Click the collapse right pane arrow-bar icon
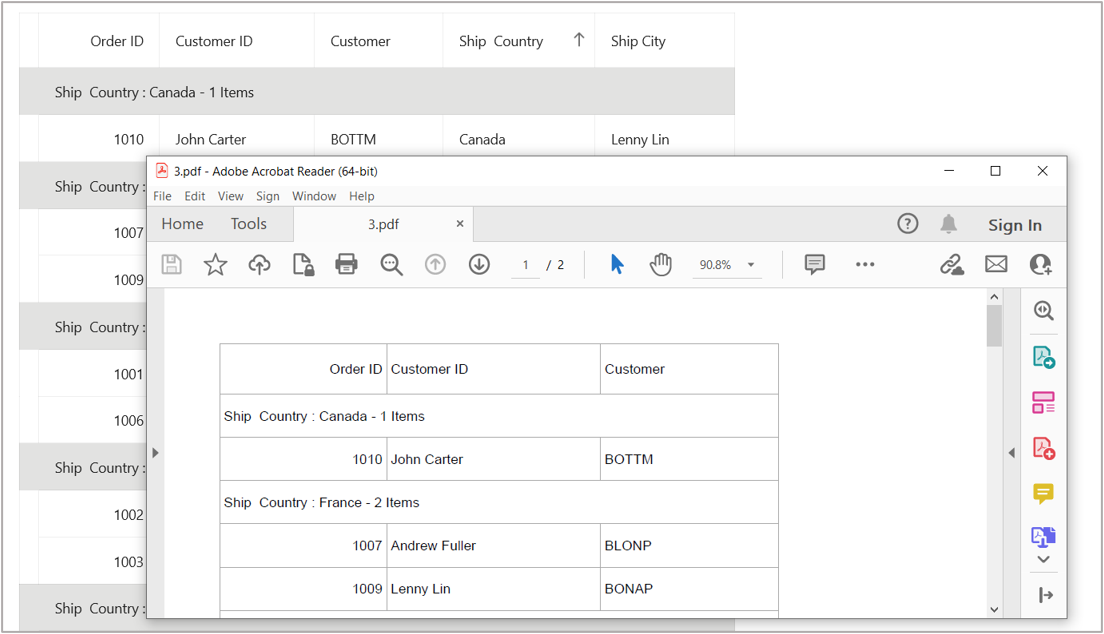 click(1046, 595)
